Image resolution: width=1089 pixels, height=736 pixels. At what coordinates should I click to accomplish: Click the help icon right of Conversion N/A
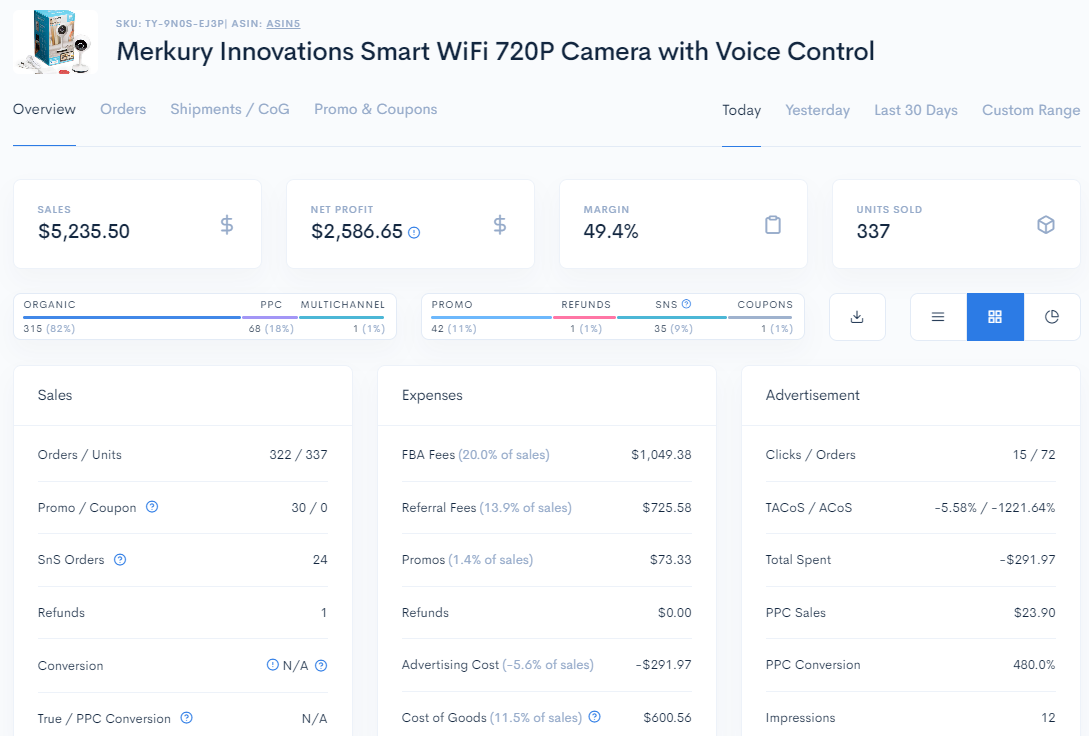321,665
